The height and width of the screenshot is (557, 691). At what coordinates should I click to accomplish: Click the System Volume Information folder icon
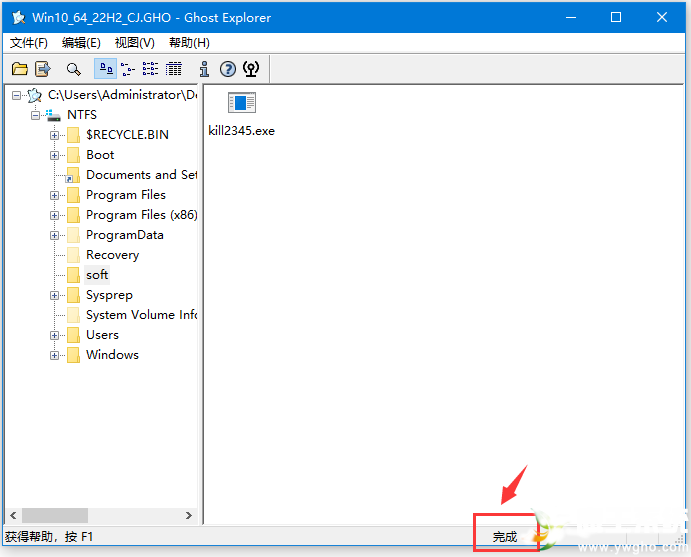click(x=73, y=315)
